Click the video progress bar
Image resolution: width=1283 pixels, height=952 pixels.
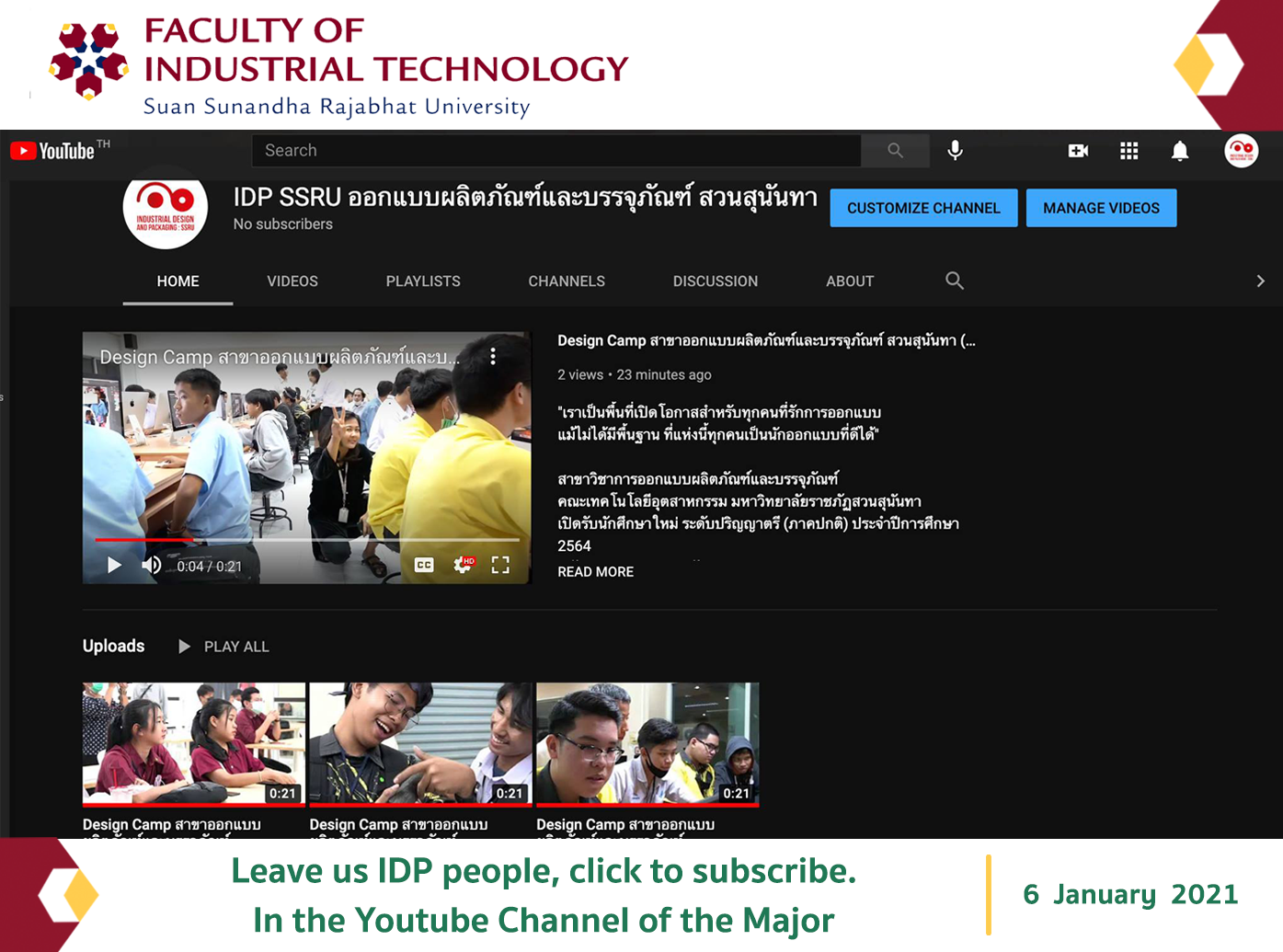coord(307,540)
